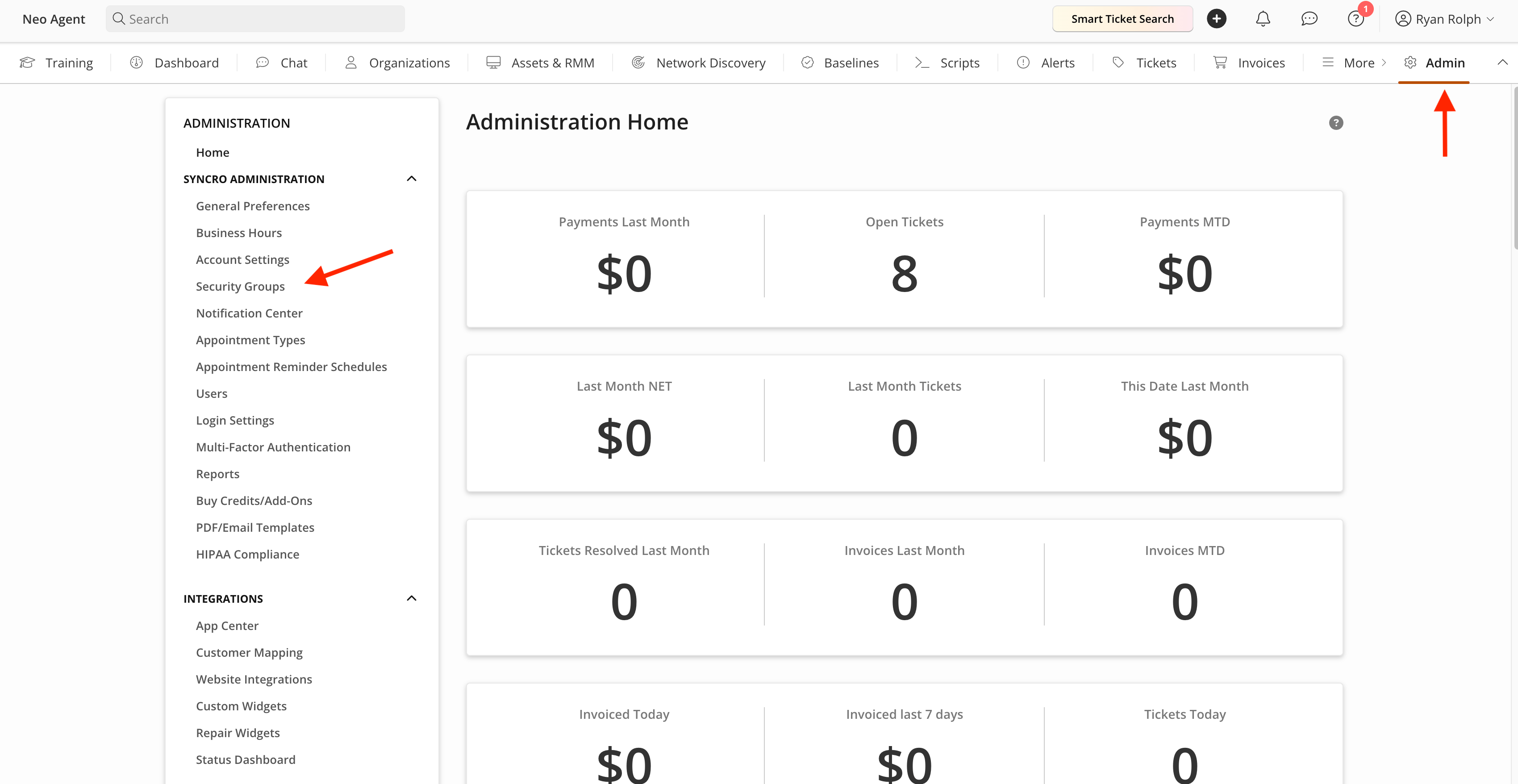The image size is (1518, 784).
Task: Open Ryan Rolph user dropdown arrow
Action: 1490,20
